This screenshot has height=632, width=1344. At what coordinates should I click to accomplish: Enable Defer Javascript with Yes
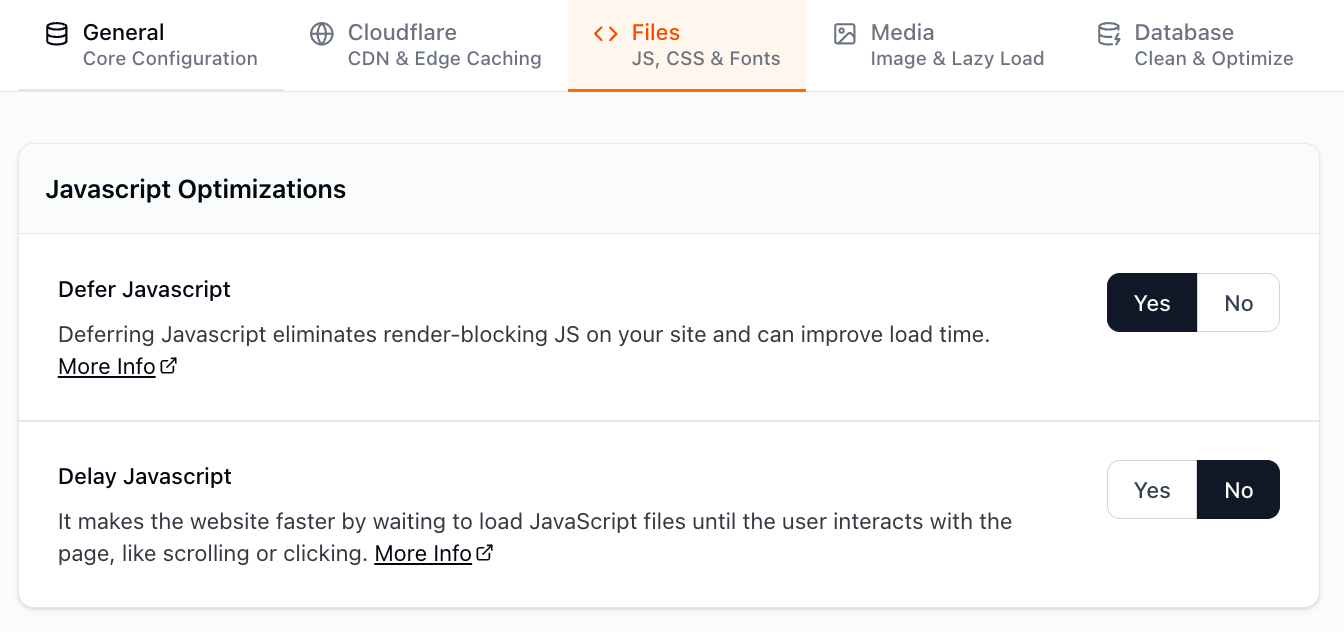[x=1152, y=303]
